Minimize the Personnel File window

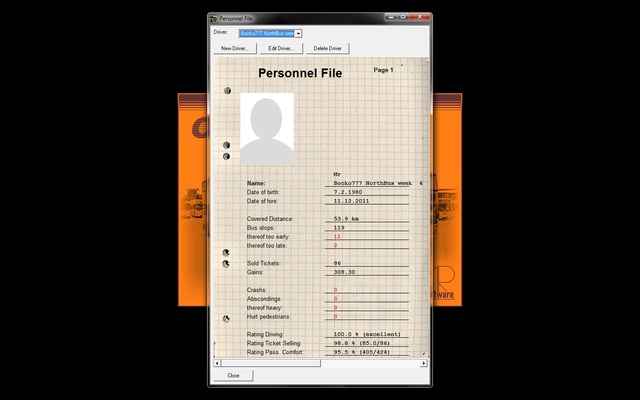point(388,18)
